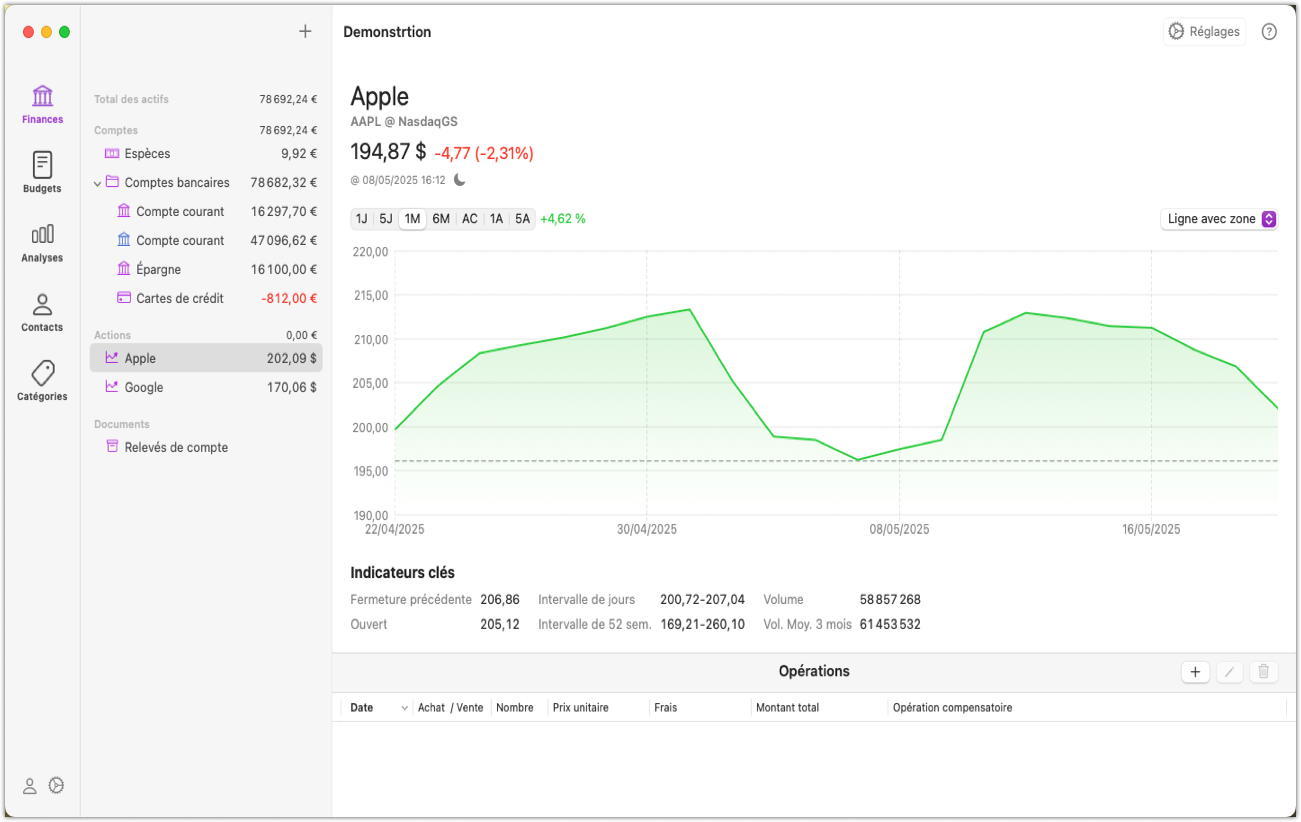
Task: Click the Cartes de crédit card icon
Action: click(x=124, y=298)
